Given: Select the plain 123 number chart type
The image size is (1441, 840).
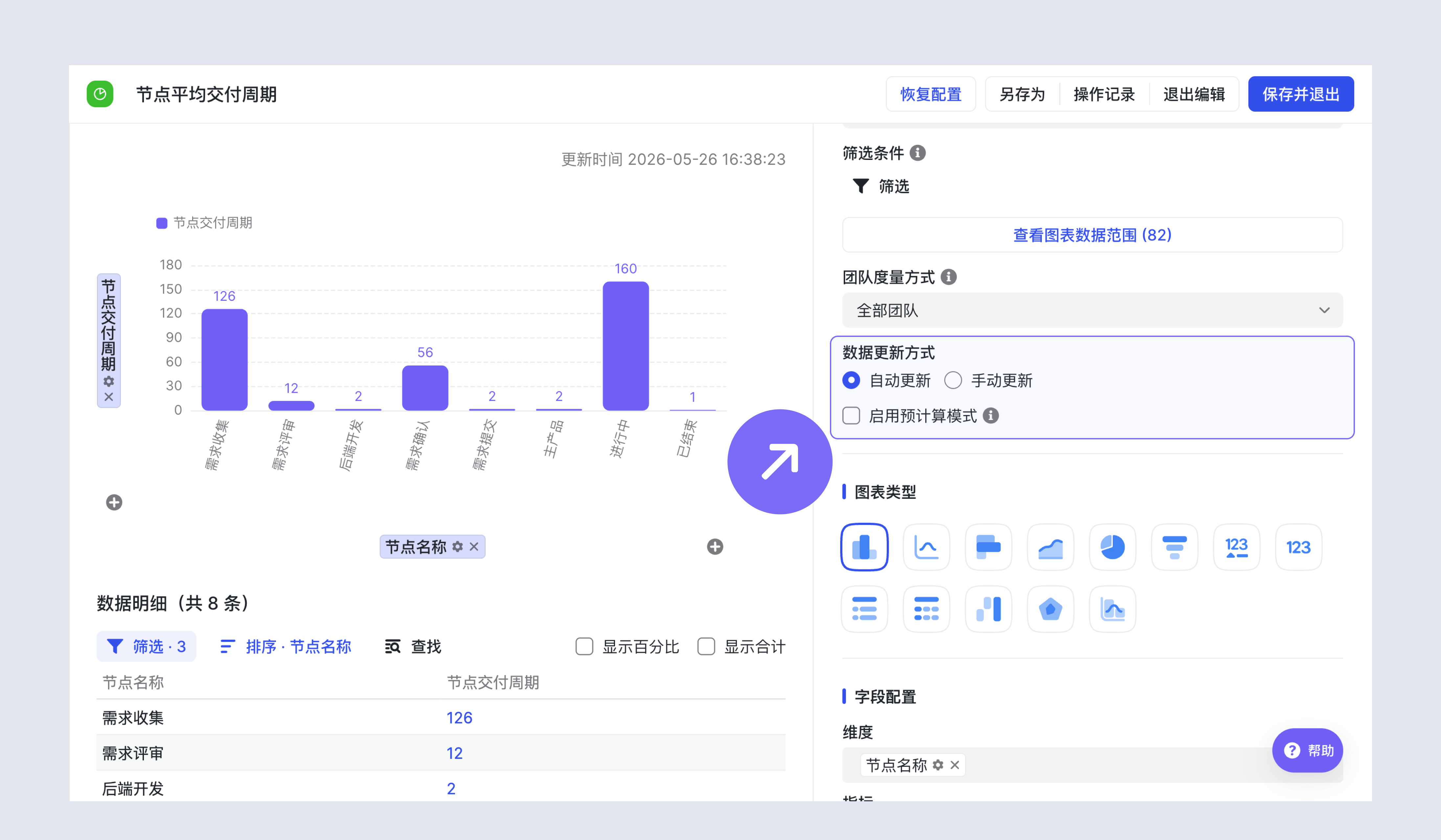Looking at the screenshot, I should pyautogui.click(x=1299, y=547).
